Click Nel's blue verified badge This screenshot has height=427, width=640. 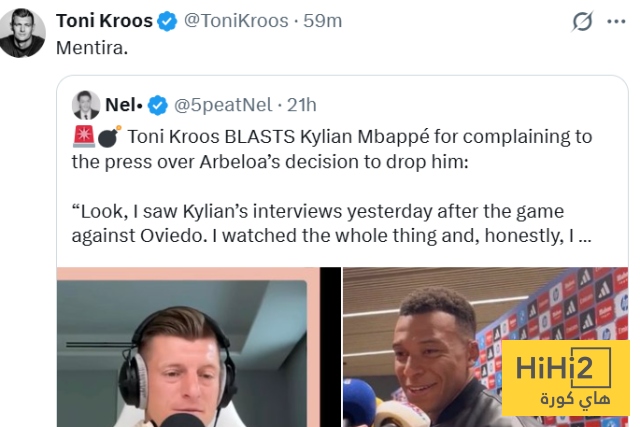click(x=158, y=105)
